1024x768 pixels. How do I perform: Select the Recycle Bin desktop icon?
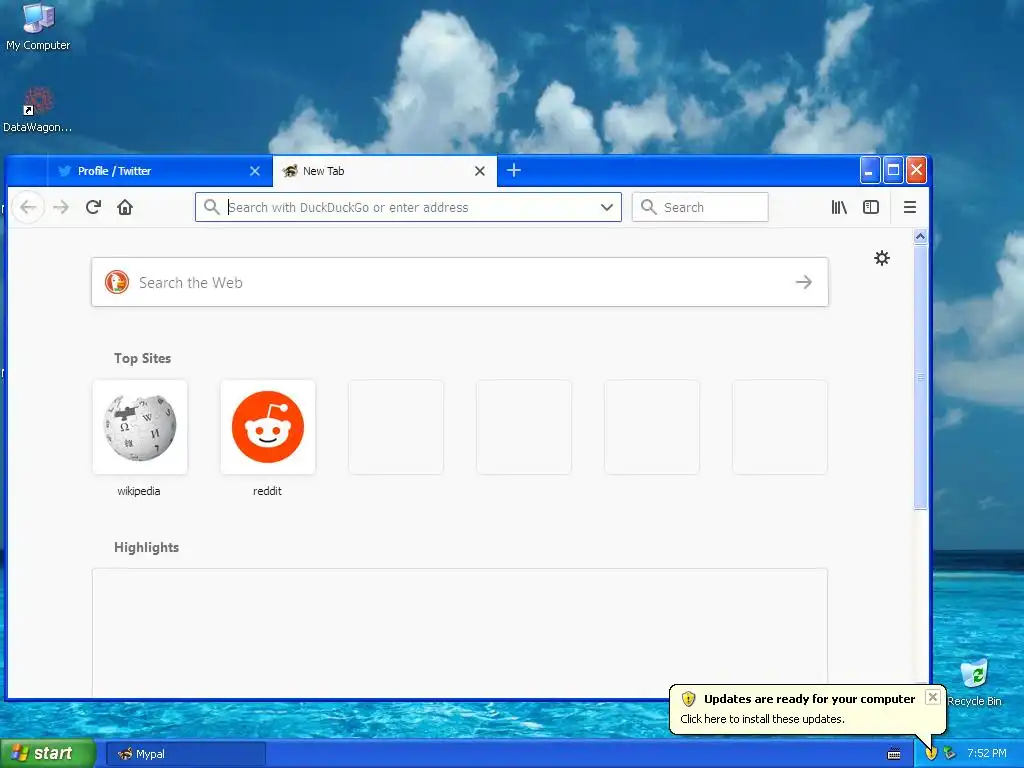(x=974, y=683)
